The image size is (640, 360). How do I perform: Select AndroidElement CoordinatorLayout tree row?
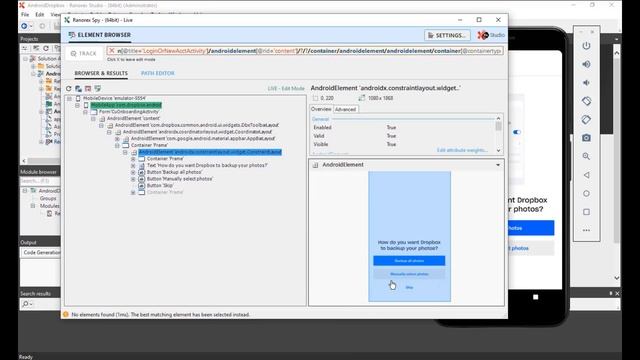[x=197, y=132]
